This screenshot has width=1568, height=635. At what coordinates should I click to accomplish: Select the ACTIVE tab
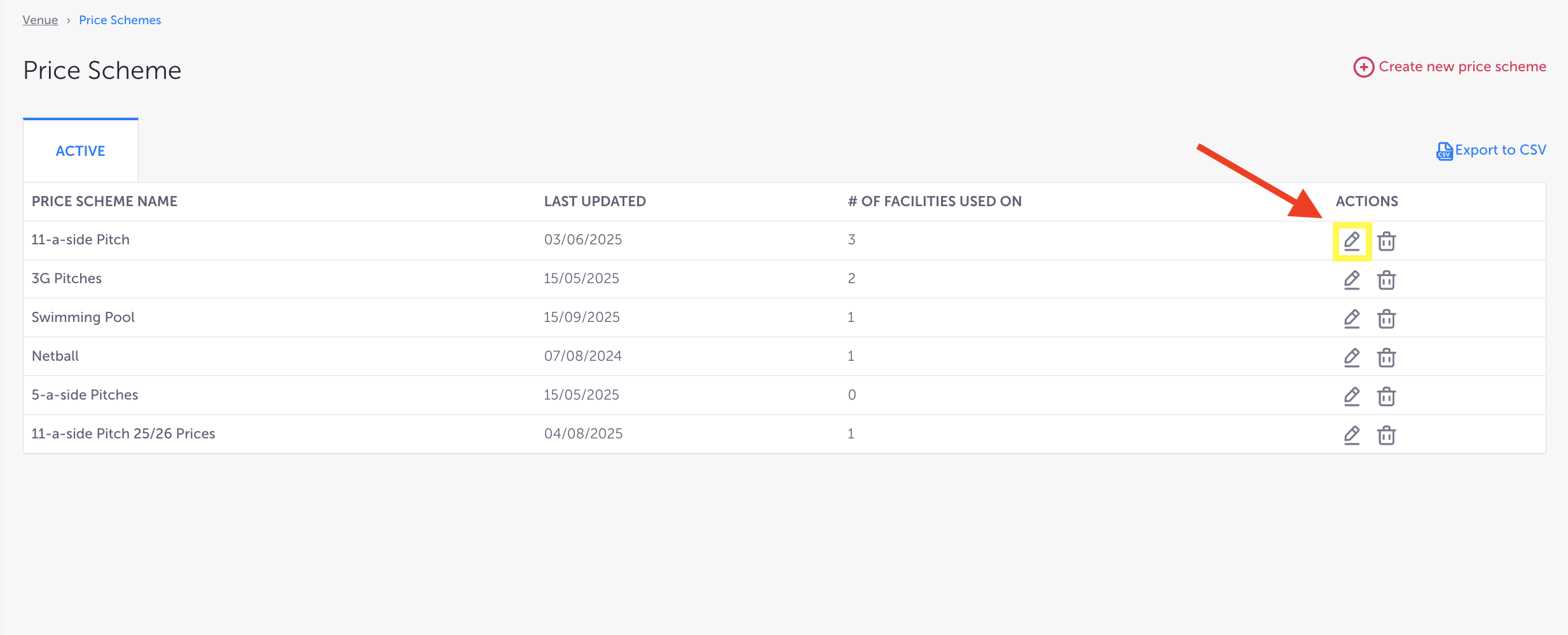81,151
